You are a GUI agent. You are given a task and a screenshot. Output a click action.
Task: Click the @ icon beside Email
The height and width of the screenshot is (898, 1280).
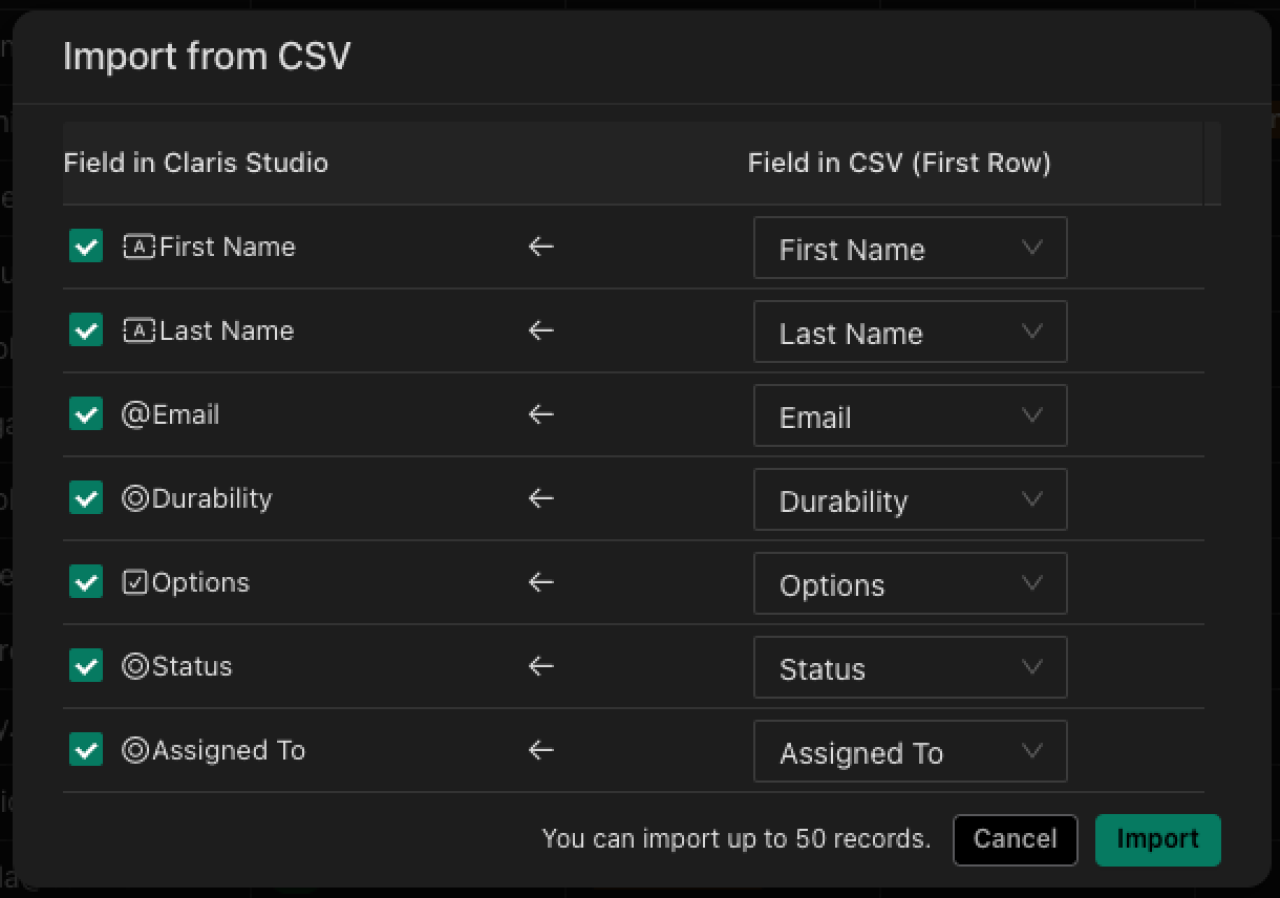tap(135, 415)
